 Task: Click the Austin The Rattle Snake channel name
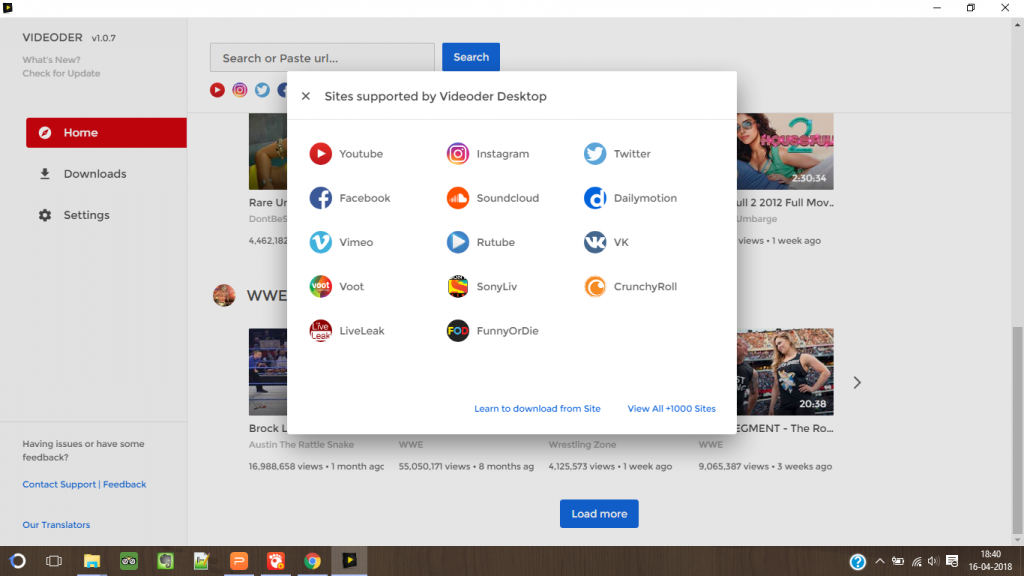point(301,445)
